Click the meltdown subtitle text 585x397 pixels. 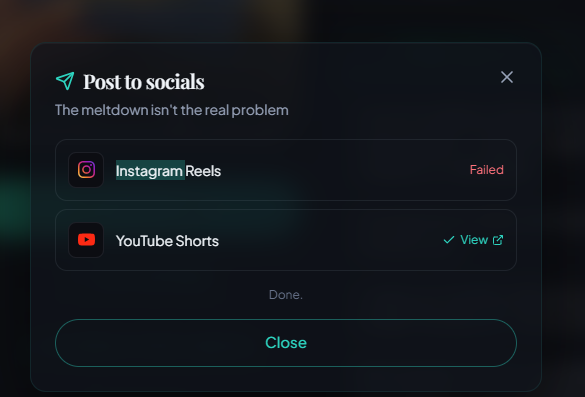(172, 110)
